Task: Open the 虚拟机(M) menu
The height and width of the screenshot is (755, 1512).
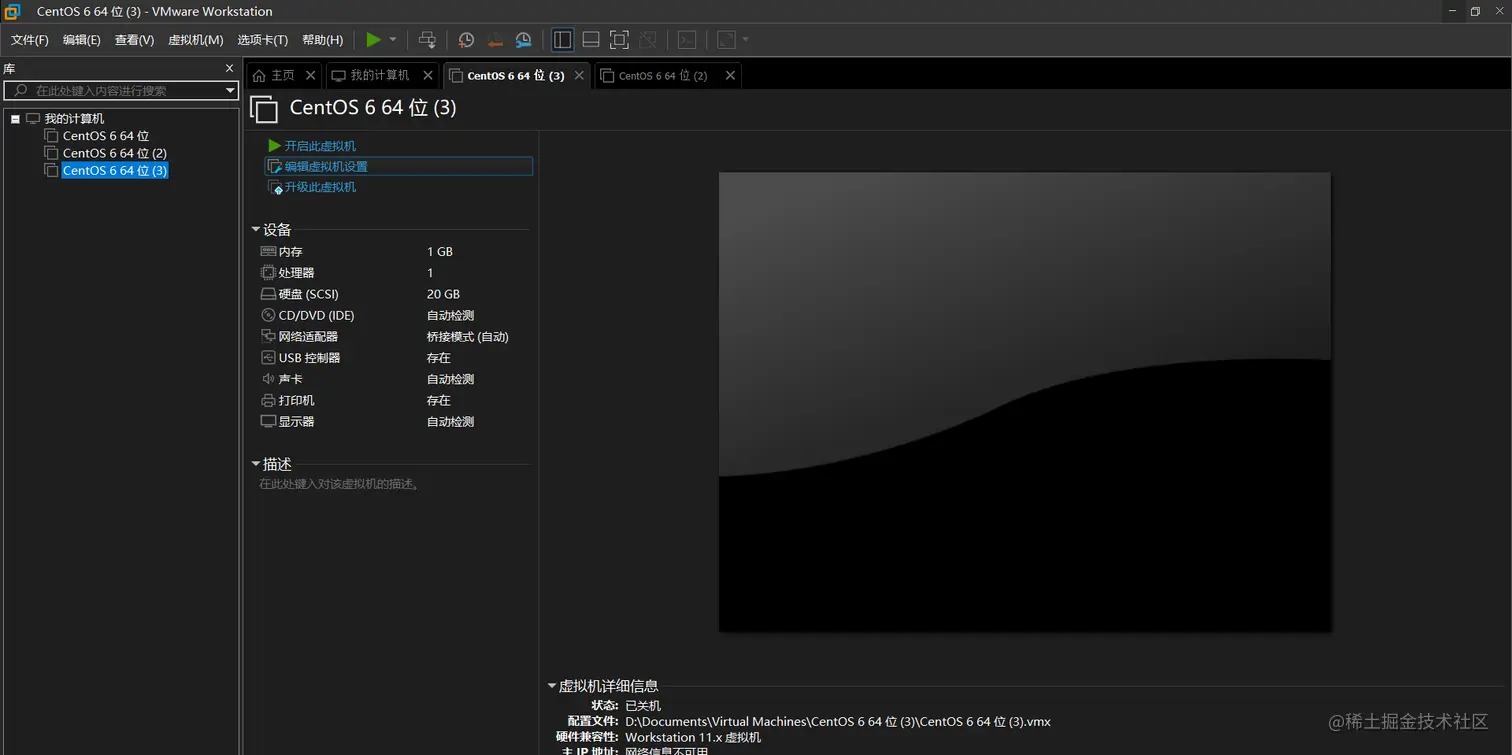Action: click(195, 40)
